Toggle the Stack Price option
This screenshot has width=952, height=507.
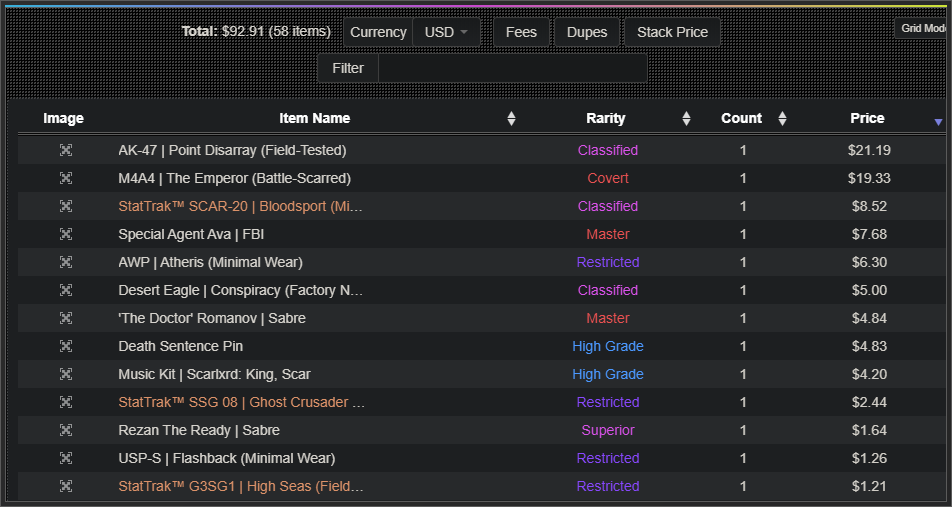tap(672, 32)
